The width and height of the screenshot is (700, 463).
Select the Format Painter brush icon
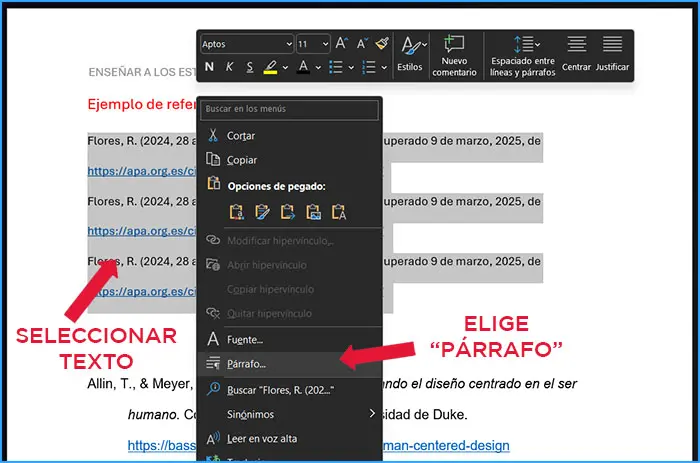[x=382, y=43]
